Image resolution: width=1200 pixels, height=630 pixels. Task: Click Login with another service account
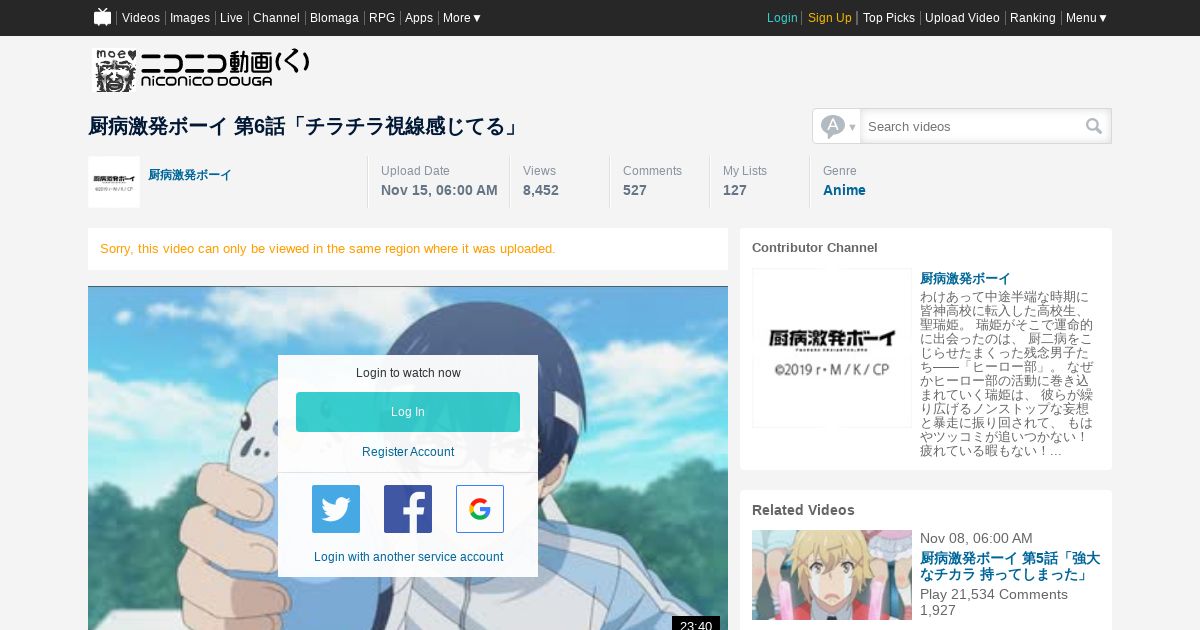pyautogui.click(x=408, y=557)
